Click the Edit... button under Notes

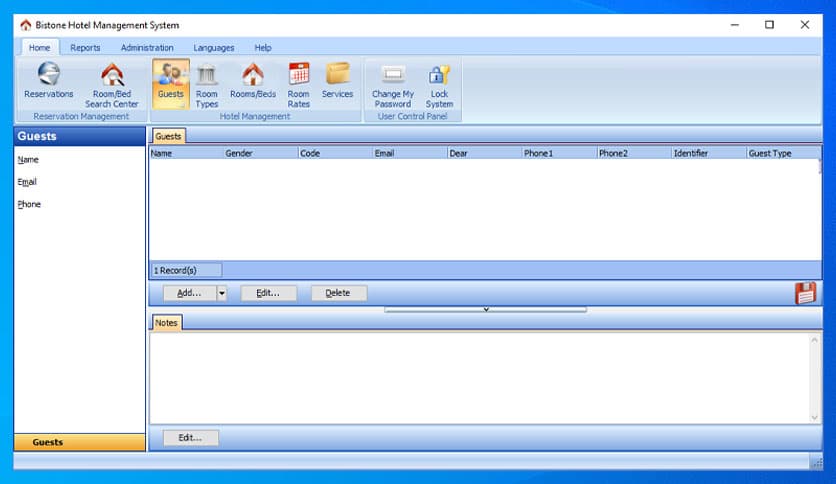(190, 438)
